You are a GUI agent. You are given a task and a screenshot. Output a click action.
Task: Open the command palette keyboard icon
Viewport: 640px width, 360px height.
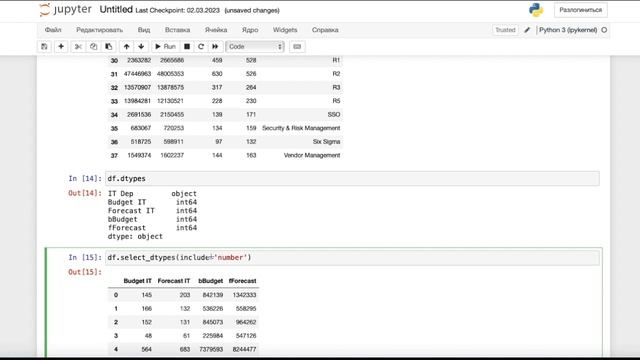(x=297, y=47)
